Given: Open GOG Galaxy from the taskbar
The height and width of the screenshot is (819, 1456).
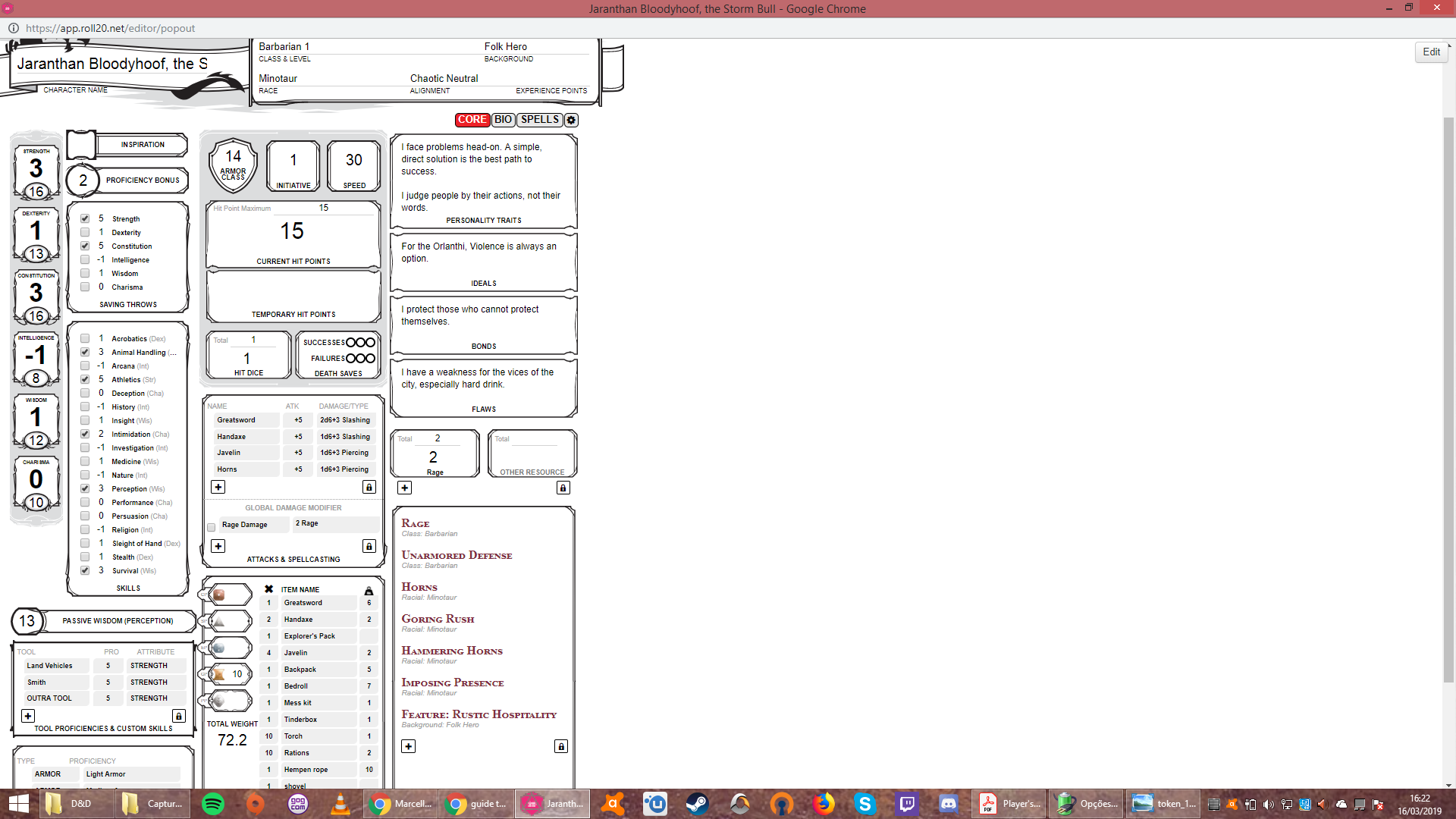Looking at the screenshot, I should (x=298, y=804).
